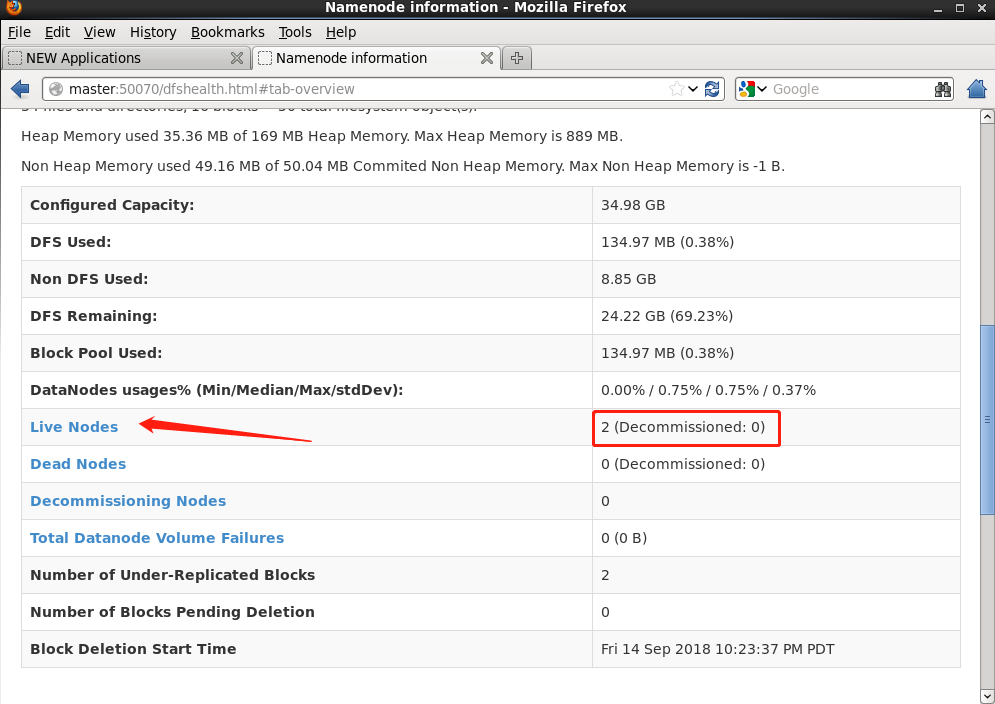Select DFS Remaining value 24.22 GB

click(667, 315)
